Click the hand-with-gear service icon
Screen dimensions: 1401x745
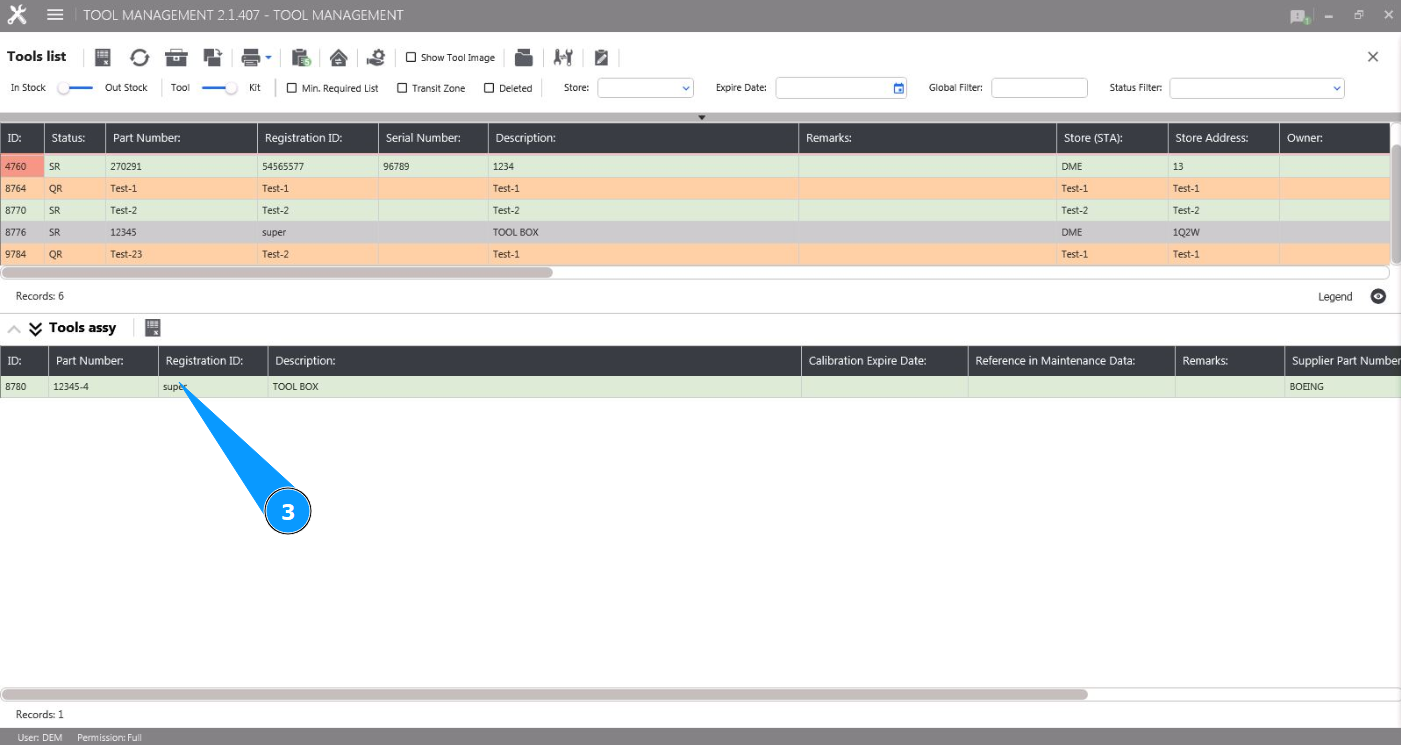tap(376, 57)
